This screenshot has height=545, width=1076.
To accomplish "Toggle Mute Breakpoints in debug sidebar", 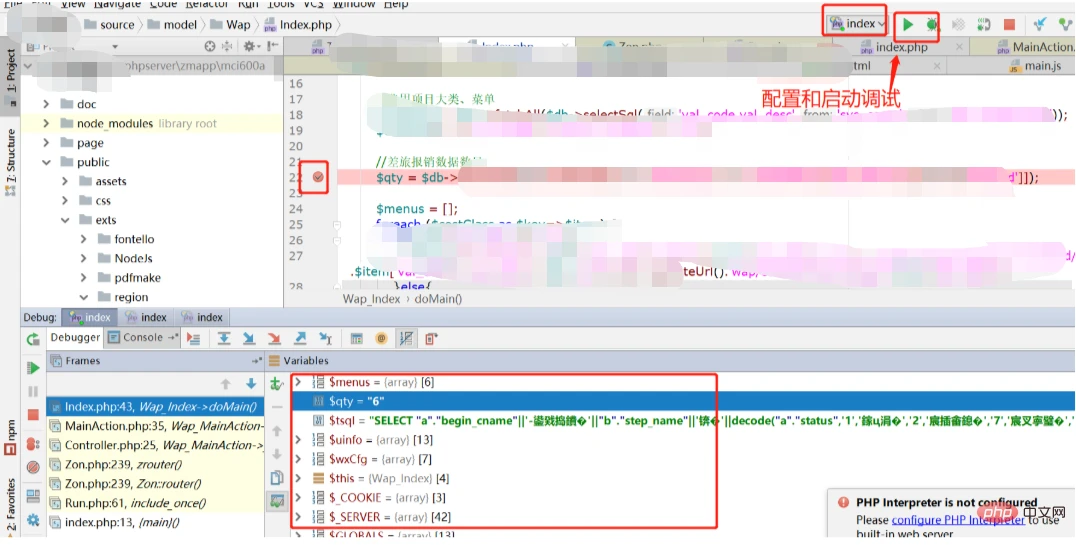I will click(33, 467).
